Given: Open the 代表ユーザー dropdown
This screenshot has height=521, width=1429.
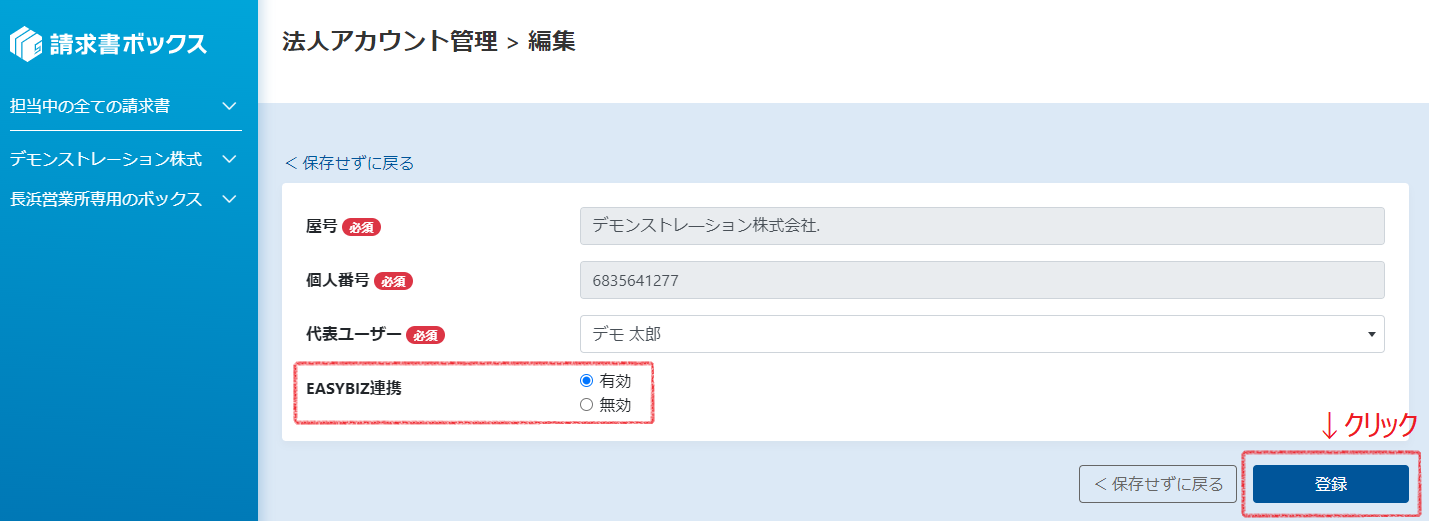Looking at the screenshot, I should pyautogui.click(x=982, y=334).
